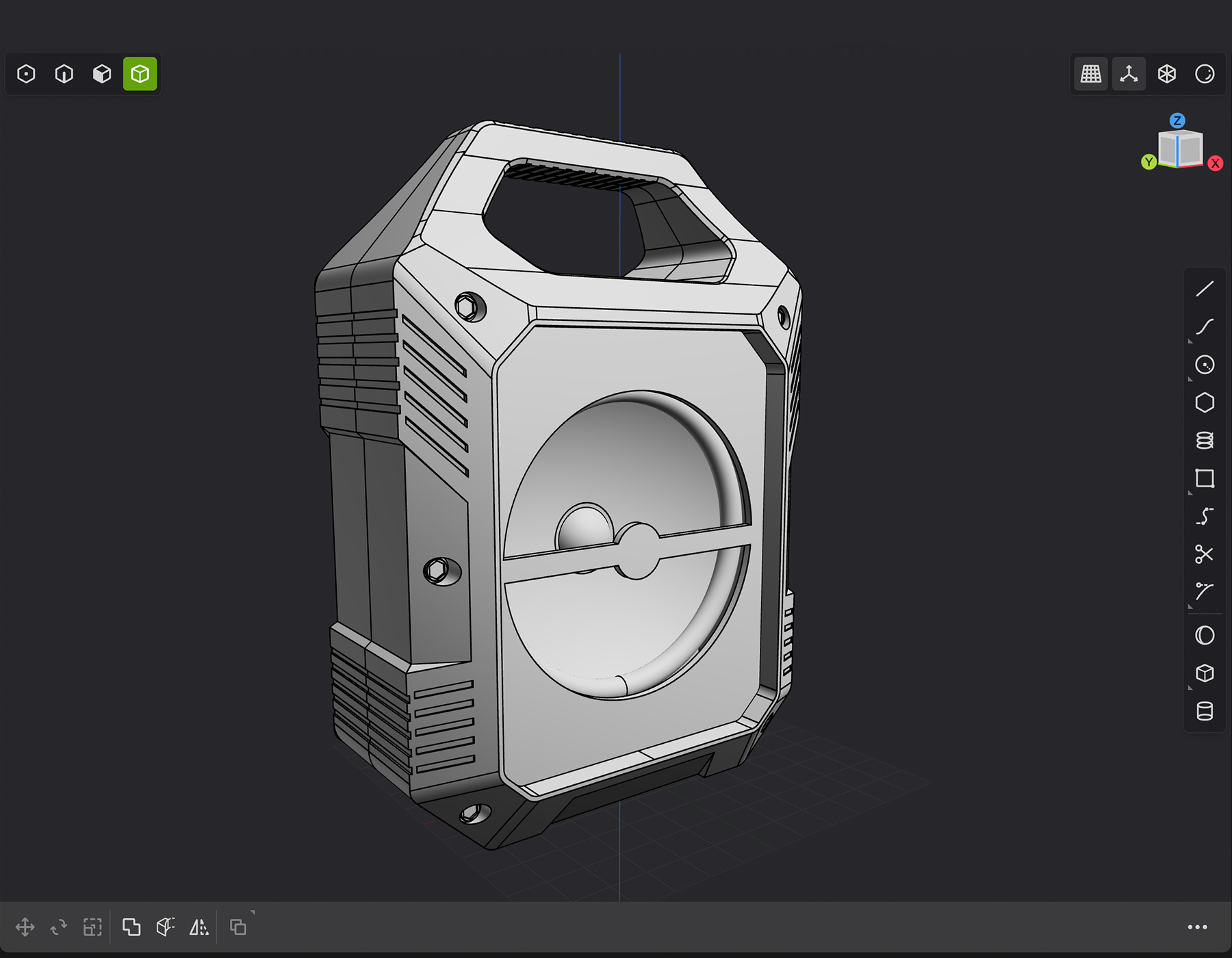Screen dimensions: 1232x958
Task: Open the three-dot more options menu
Action: [1197, 927]
